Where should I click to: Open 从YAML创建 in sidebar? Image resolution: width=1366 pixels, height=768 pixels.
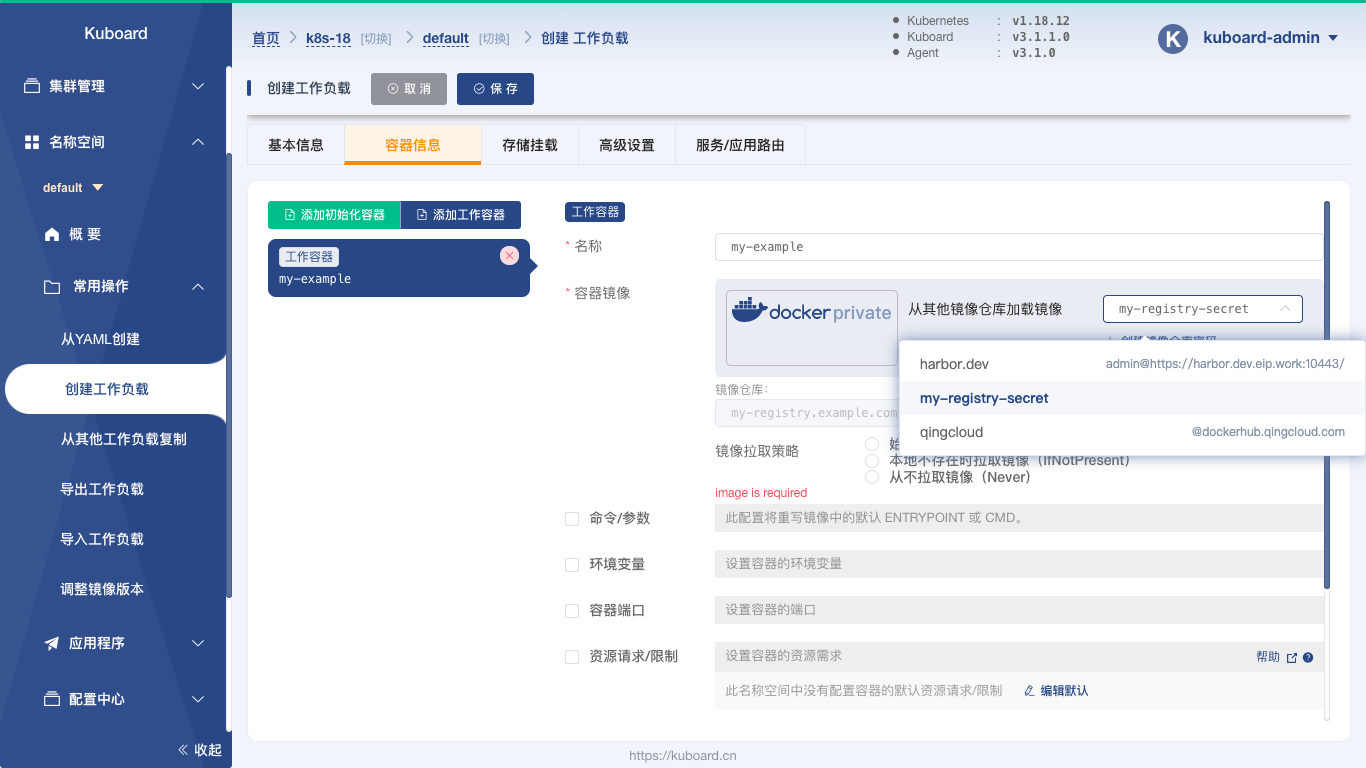[x=100, y=339]
